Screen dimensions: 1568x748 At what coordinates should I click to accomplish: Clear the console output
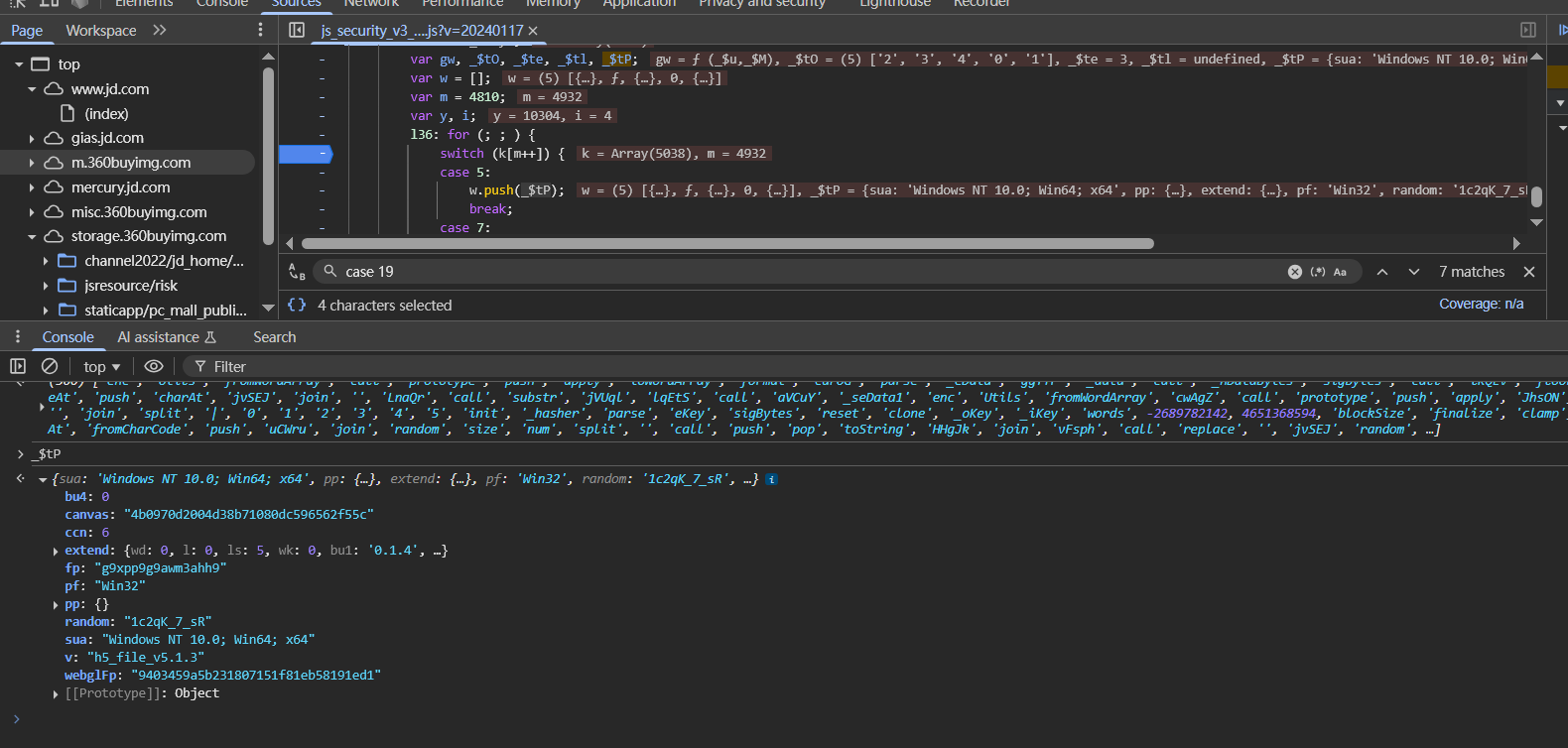[x=50, y=366]
